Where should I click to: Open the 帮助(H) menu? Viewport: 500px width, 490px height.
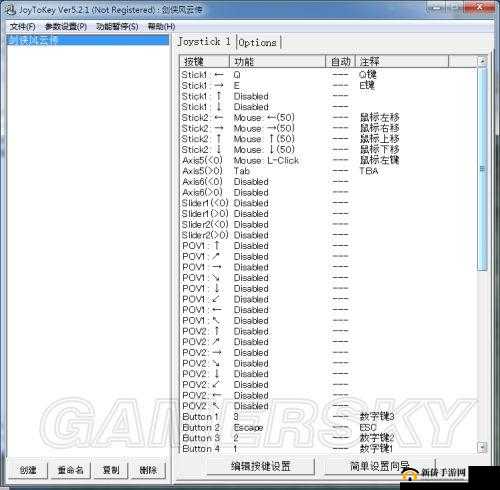click(x=161, y=27)
